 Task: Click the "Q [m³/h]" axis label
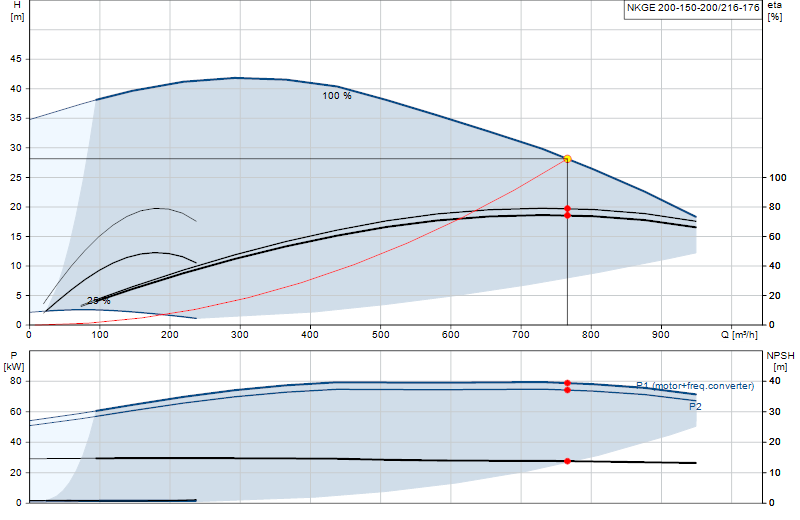click(x=739, y=335)
